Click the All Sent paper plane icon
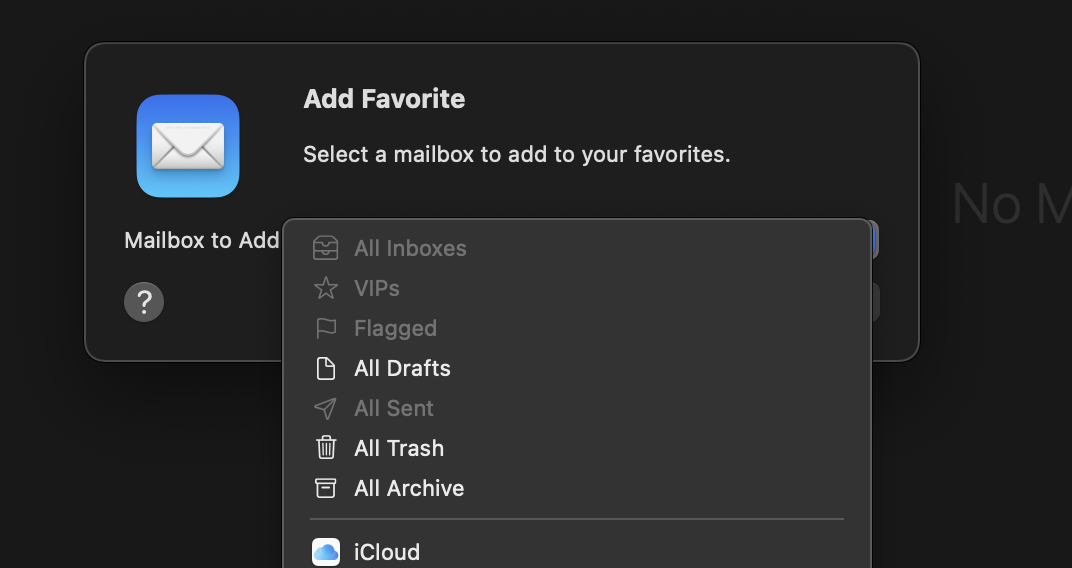 tap(326, 408)
